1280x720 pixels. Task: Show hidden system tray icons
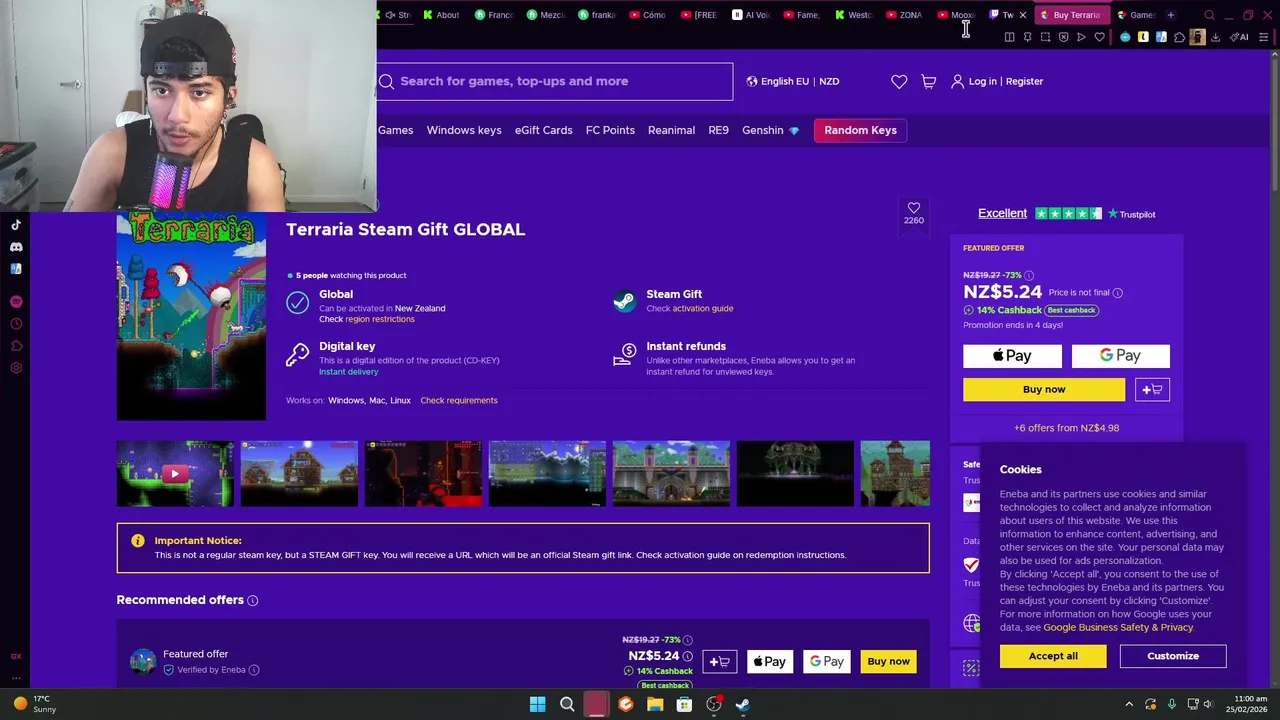click(x=1129, y=704)
